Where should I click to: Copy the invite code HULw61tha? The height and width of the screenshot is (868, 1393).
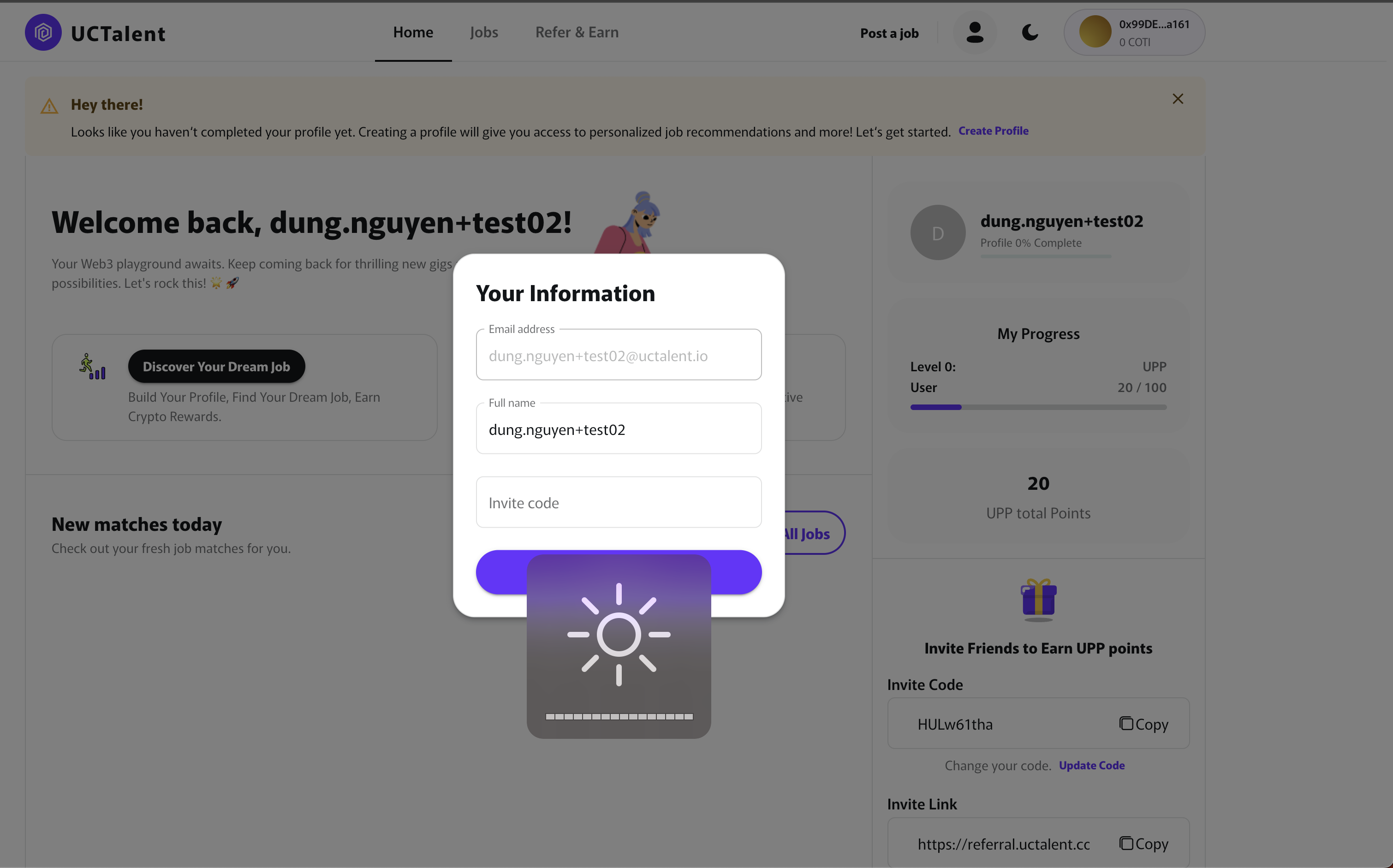coord(1143,724)
